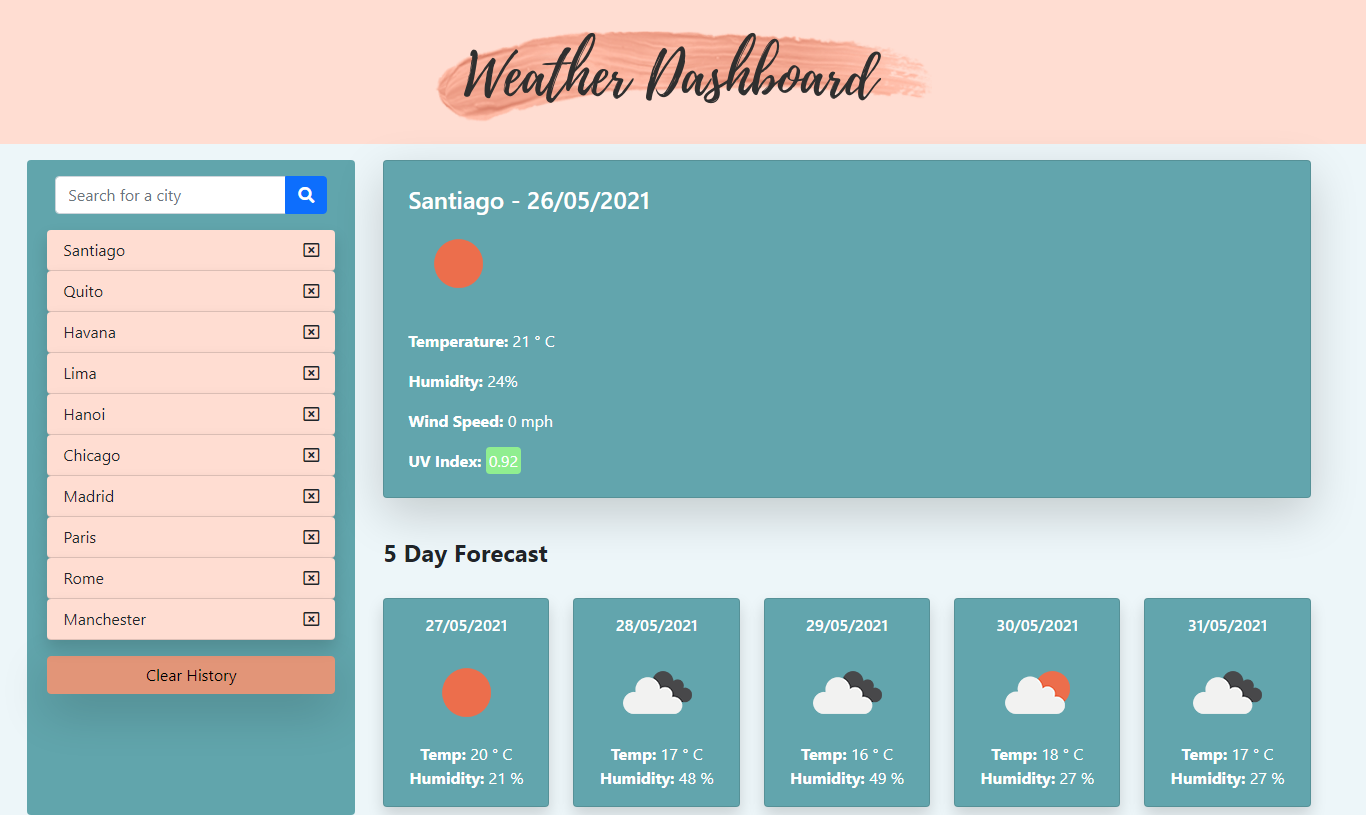
Task: Delete Quito using its X icon
Action: point(311,291)
